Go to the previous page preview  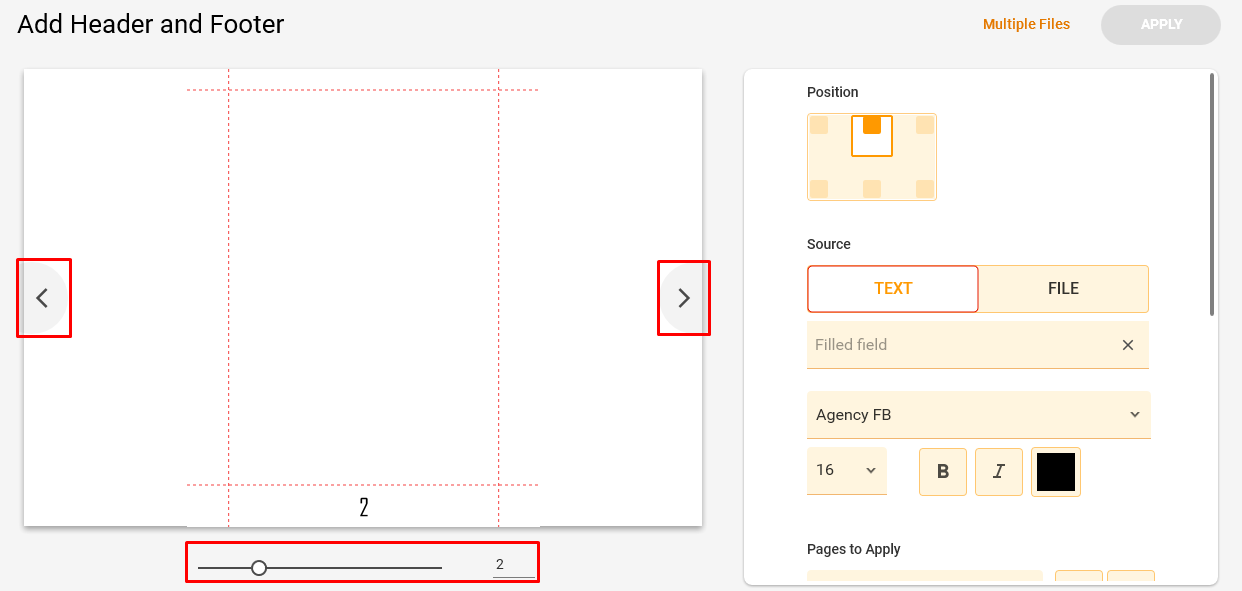[x=43, y=298]
